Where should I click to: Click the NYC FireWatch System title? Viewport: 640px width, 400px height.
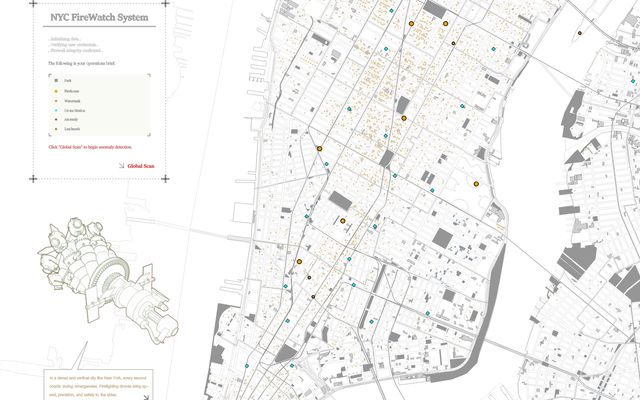[99, 18]
